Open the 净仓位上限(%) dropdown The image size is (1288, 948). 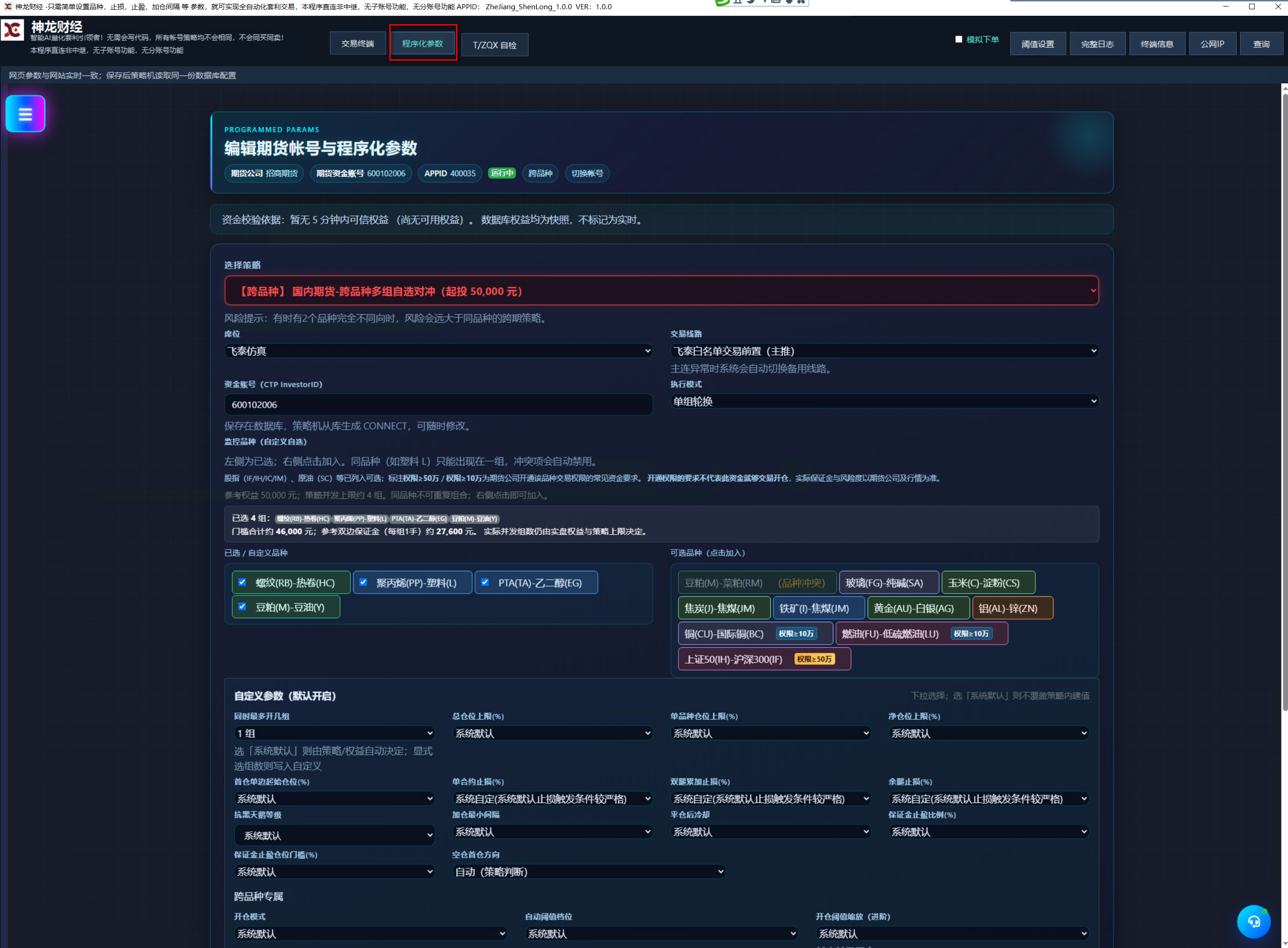click(989, 733)
